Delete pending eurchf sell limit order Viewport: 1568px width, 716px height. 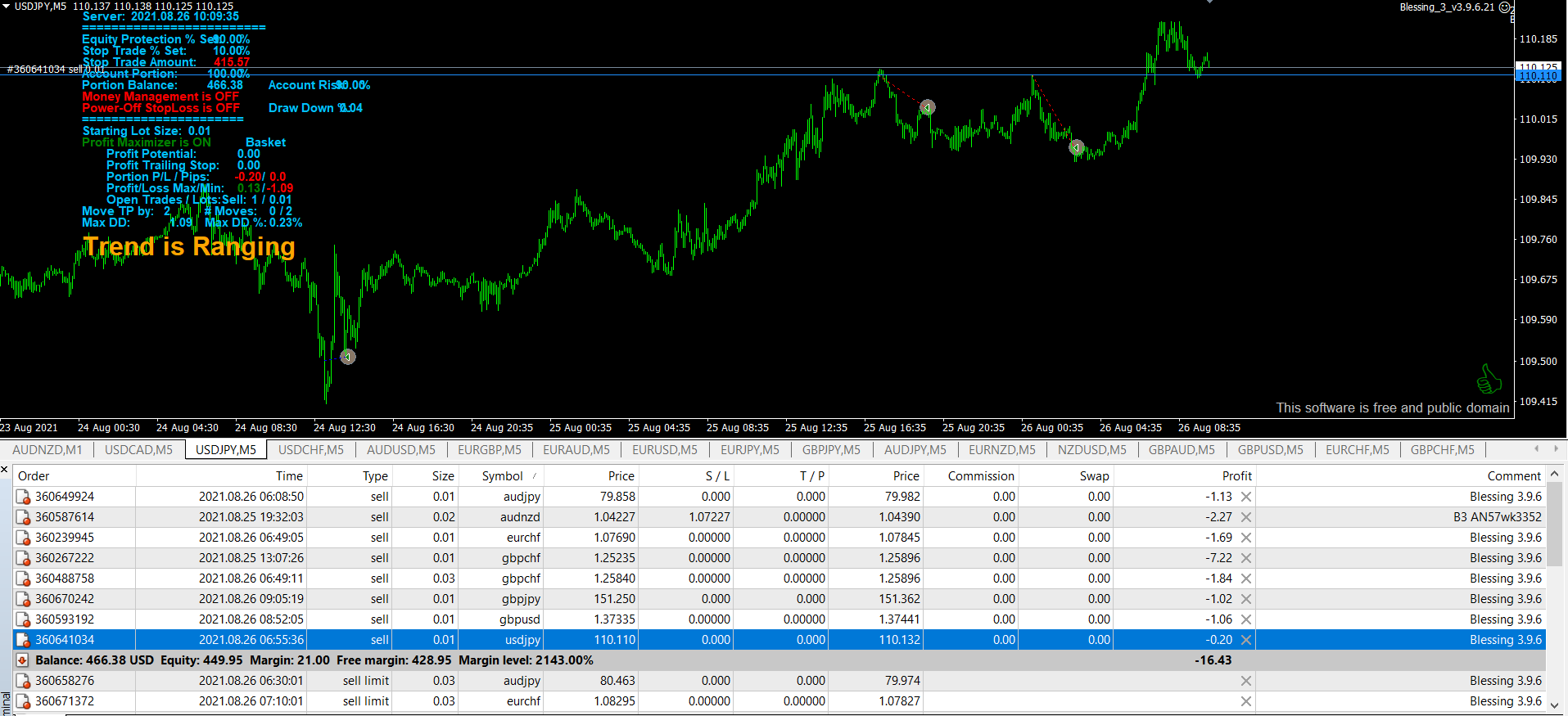pyautogui.click(x=1245, y=701)
